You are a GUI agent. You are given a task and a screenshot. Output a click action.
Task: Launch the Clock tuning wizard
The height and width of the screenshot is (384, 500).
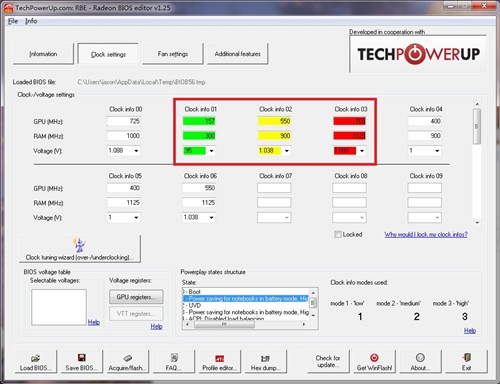tap(80, 249)
